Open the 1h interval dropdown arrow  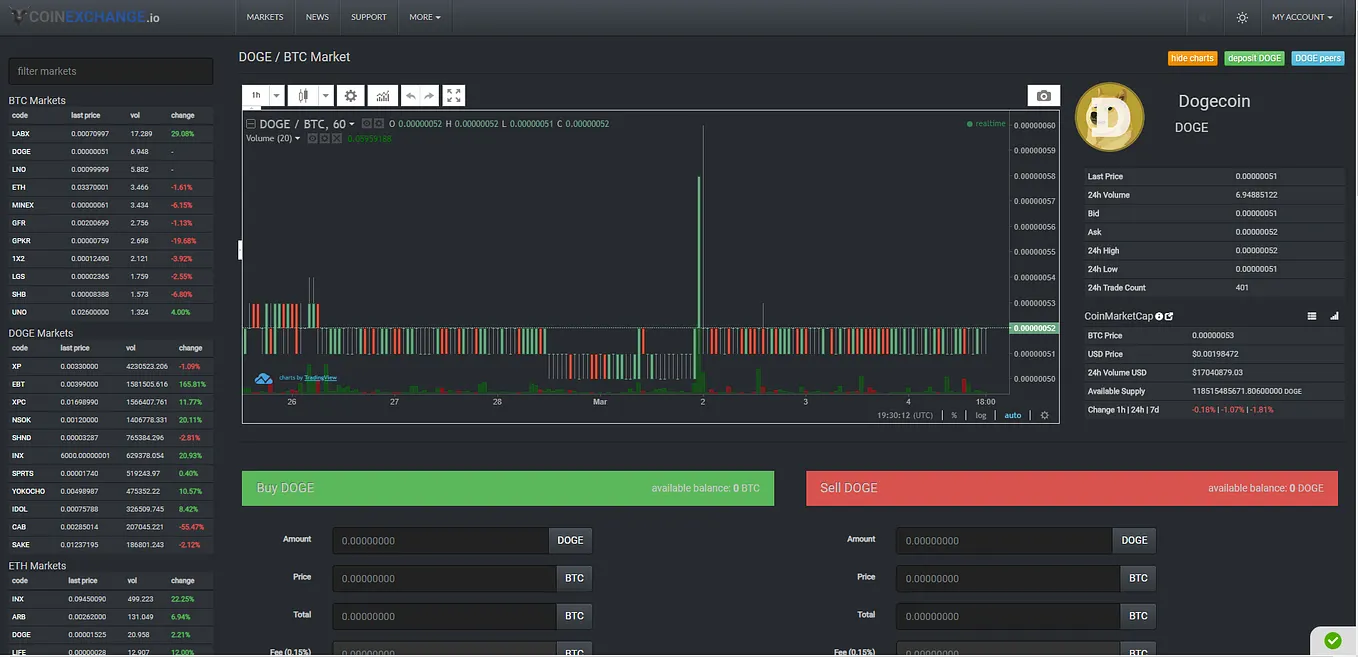click(x=277, y=95)
